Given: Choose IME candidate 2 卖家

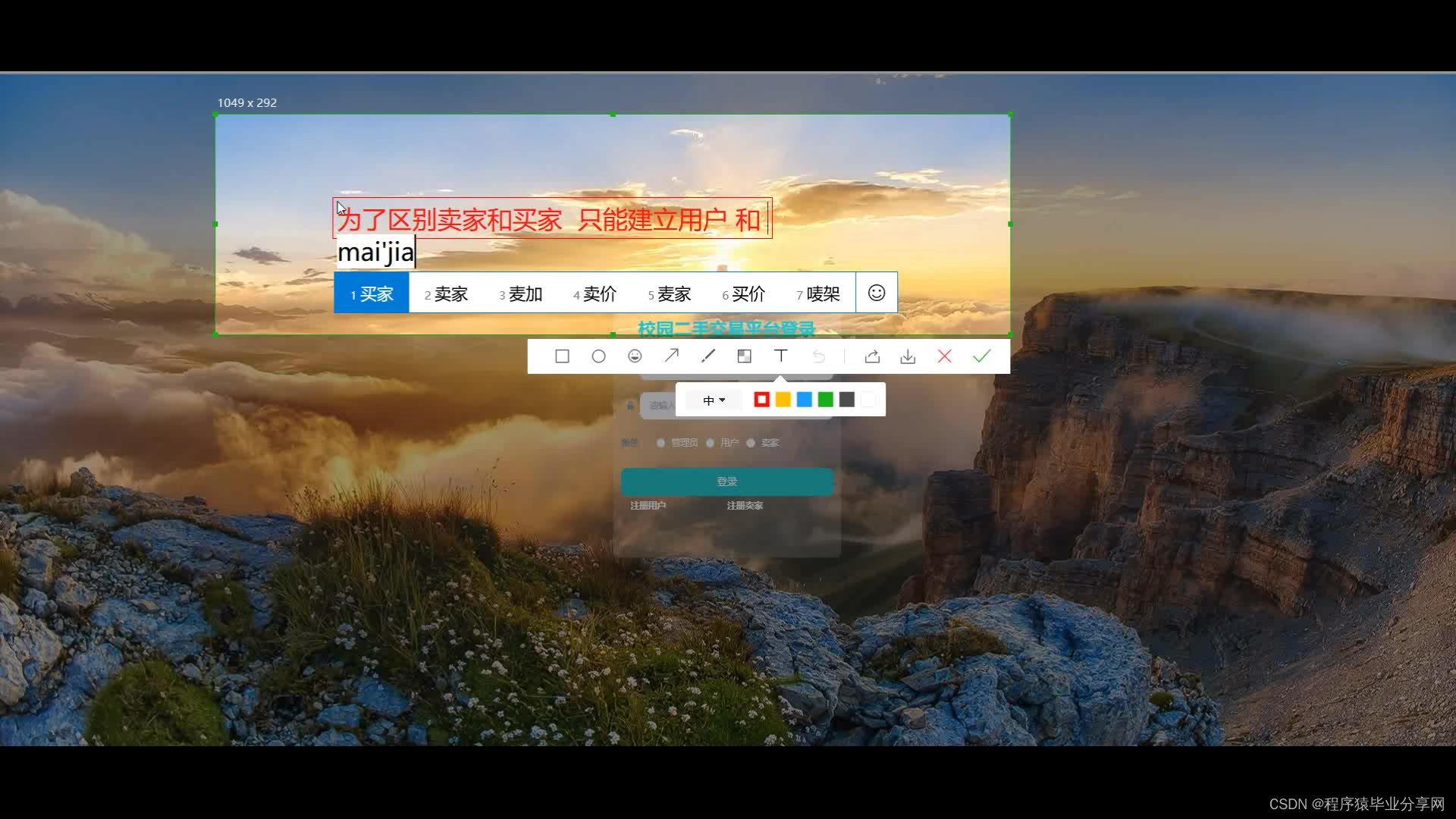Looking at the screenshot, I should (446, 293).
